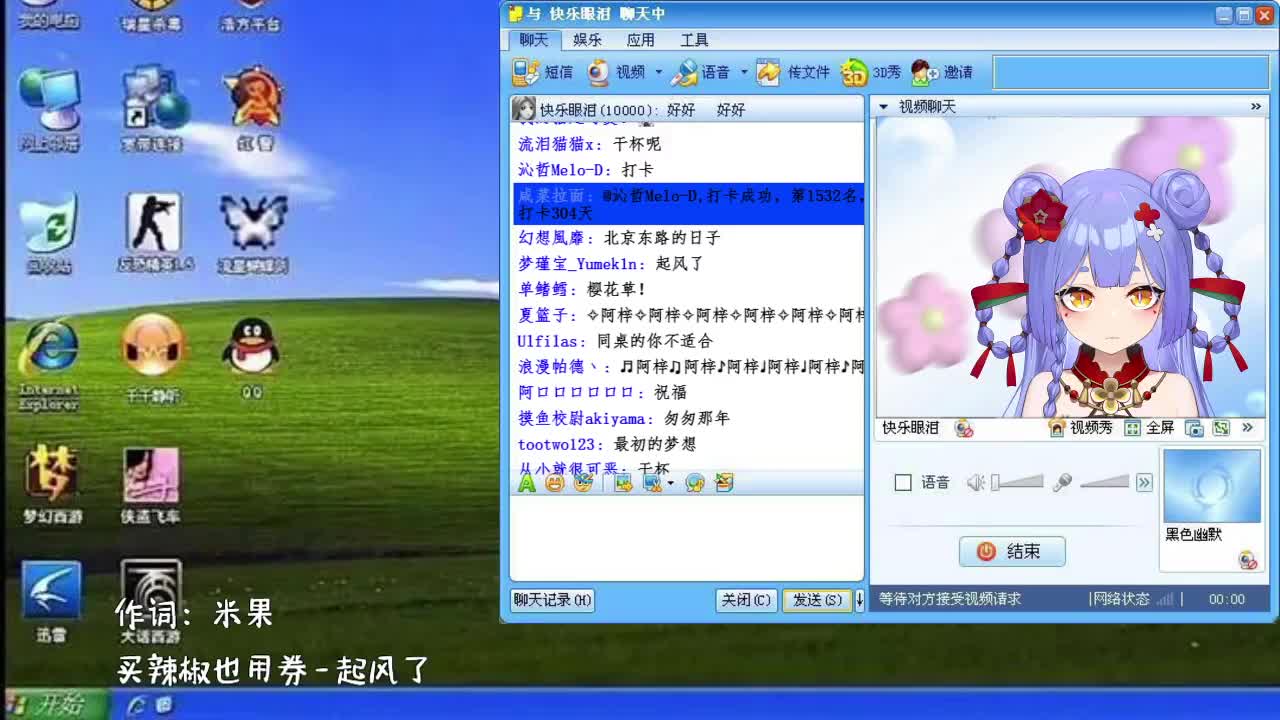Screen dimensions: 1280x720
Task: Select the 工具 tab
Action: pos(694,40)
